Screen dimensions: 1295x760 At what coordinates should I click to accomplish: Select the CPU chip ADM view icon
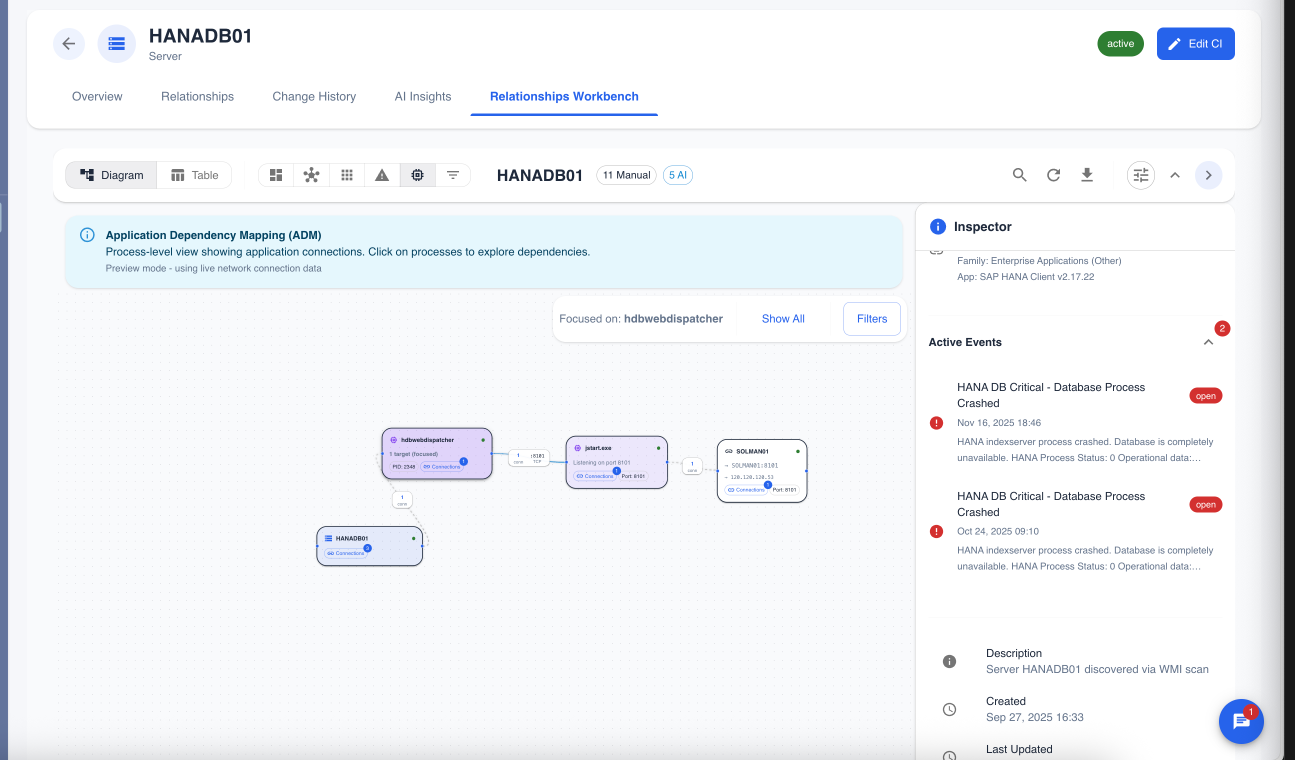coord(417,174)
